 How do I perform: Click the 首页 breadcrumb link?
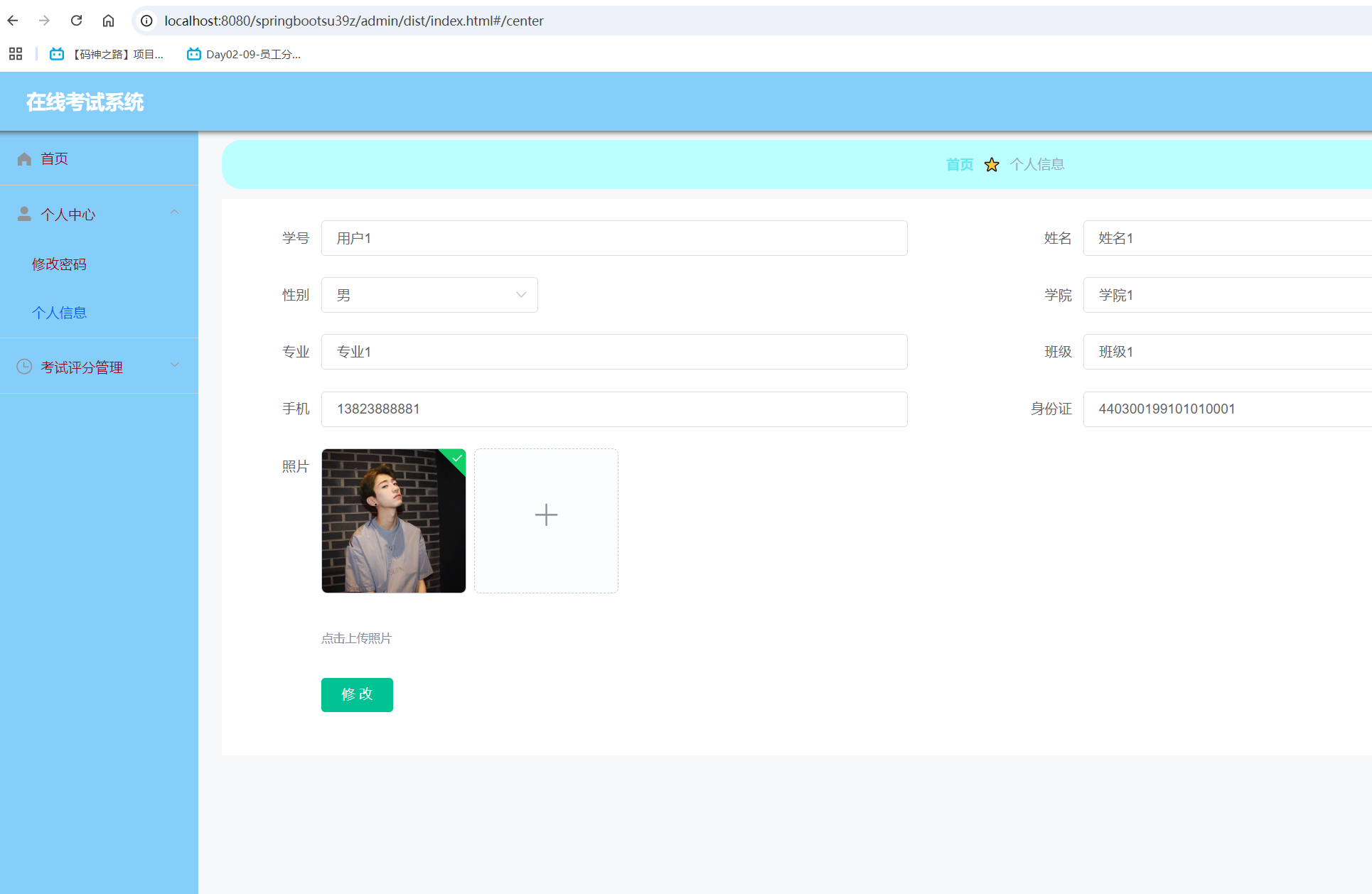tap(959, 164)
